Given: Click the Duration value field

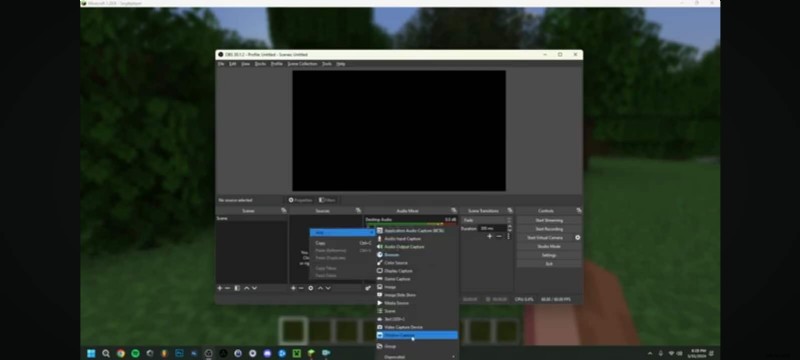Looking at the screenshot, I should (x=492, y=228).
